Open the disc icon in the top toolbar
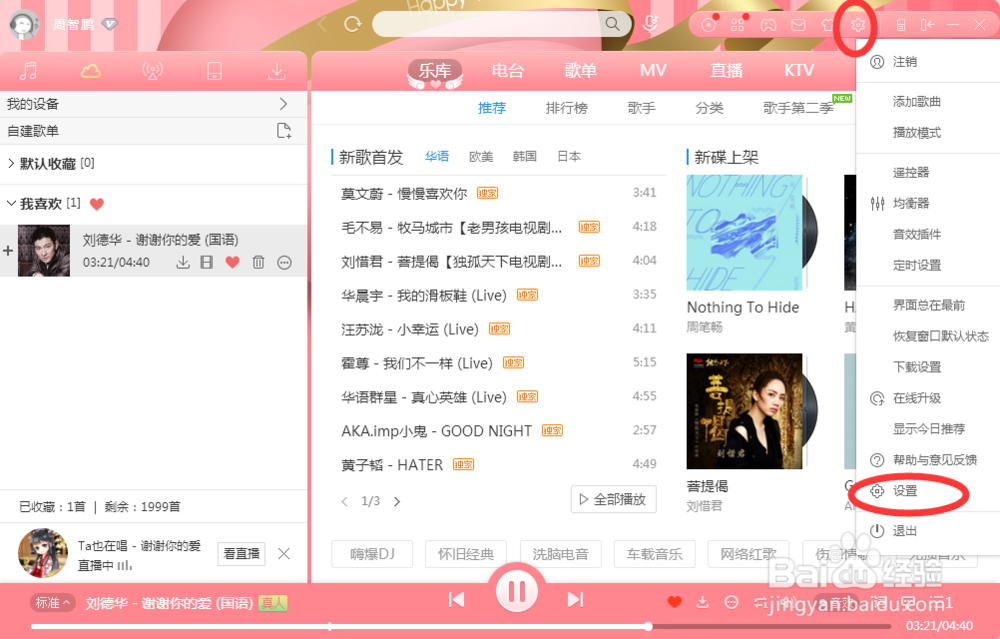The height and width of the screenshot is (639, 1000). pos(709,25)
